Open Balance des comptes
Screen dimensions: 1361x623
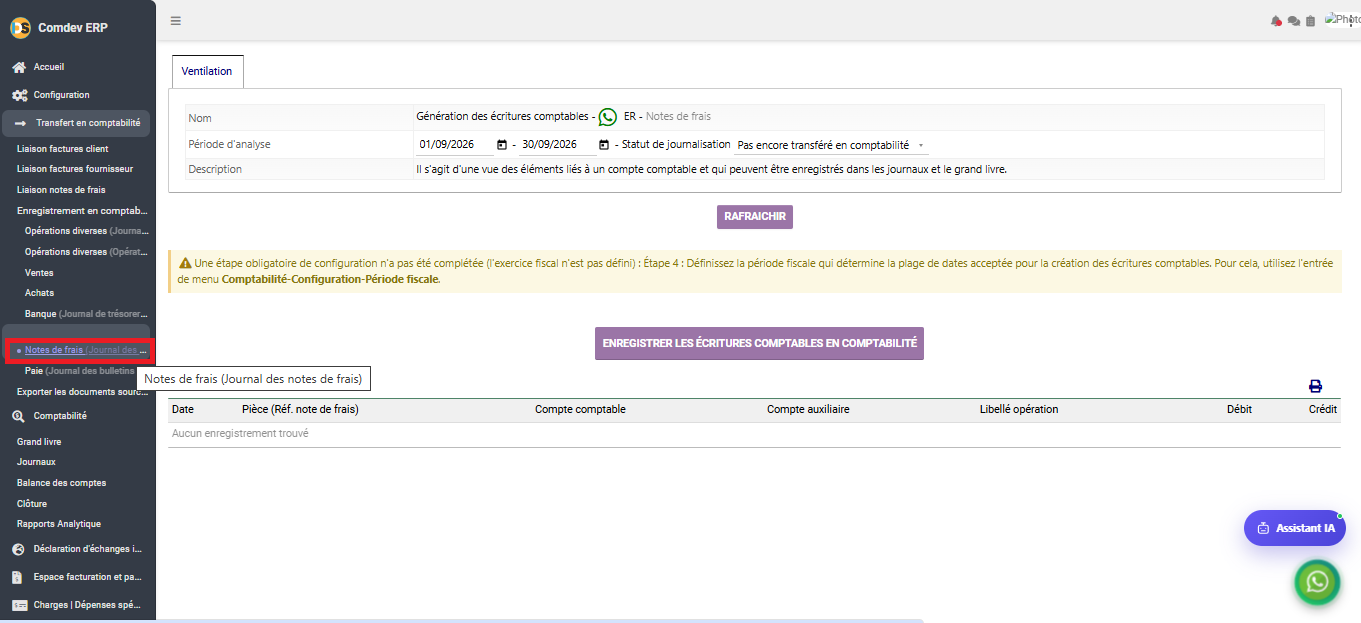click(x=61, y=483)
